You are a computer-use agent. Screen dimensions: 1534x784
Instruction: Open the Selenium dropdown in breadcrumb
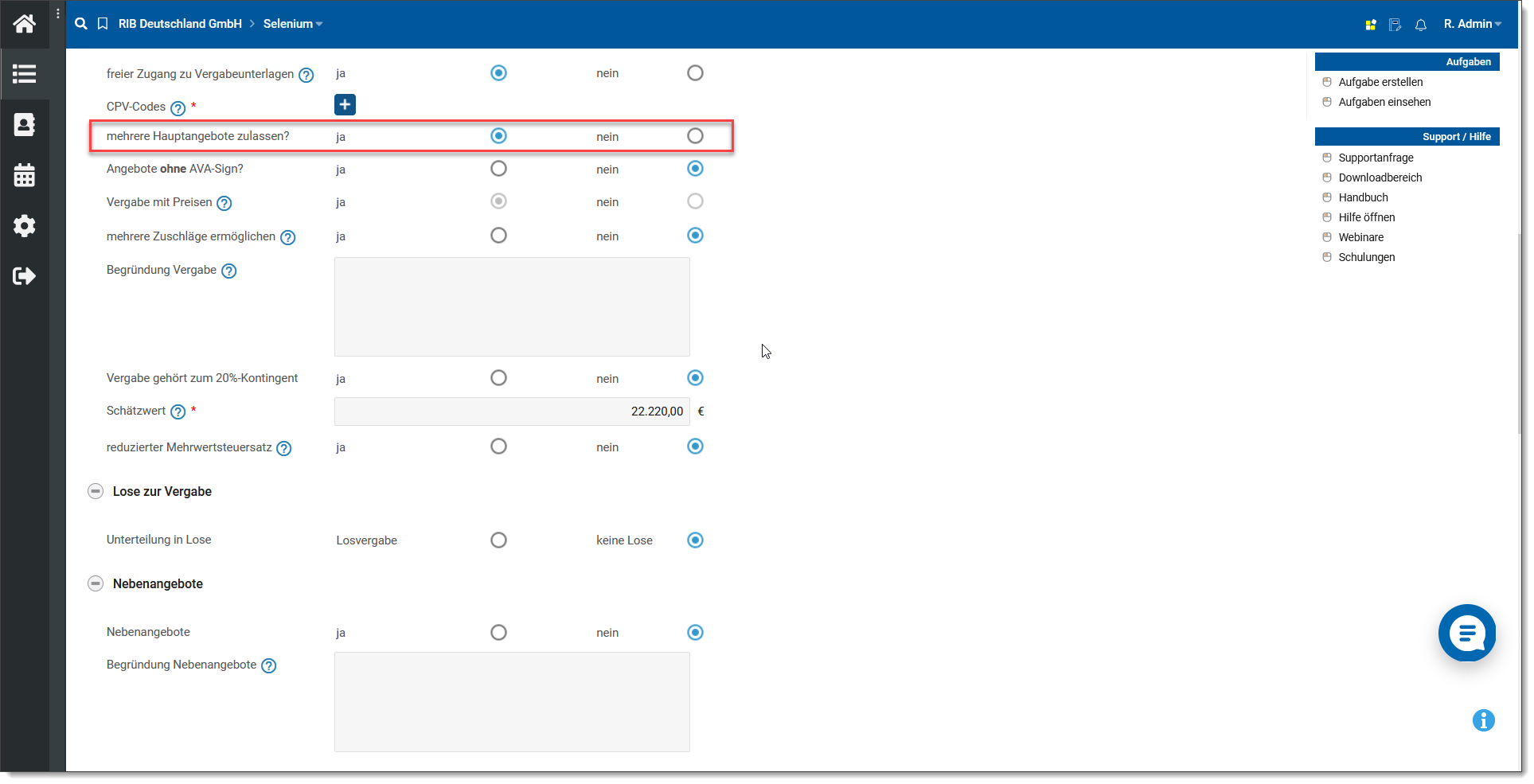(x=293, y=24)
